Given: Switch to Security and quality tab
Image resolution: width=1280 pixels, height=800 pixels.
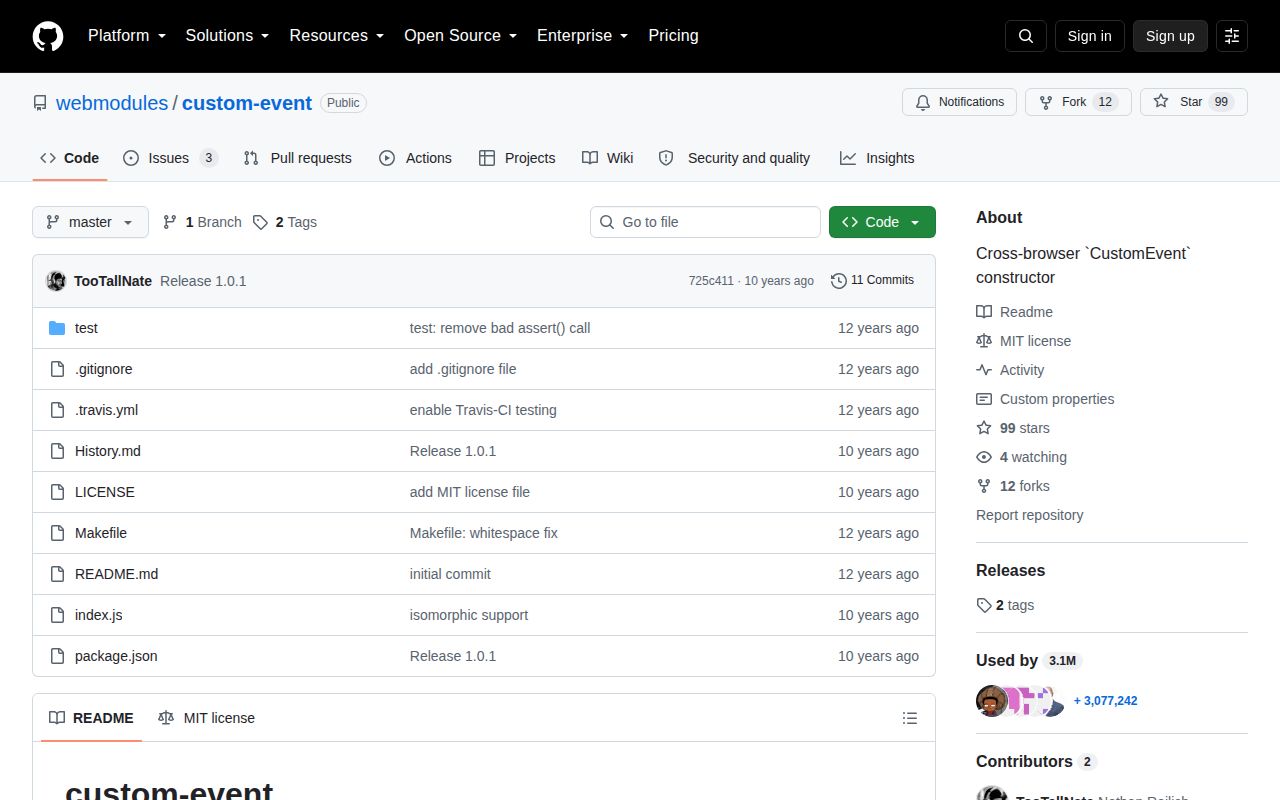Looking at the screenshot, I should coord(734,158).
